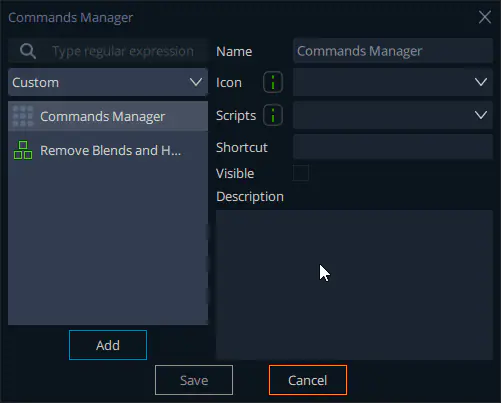The height and width of the screenshot is (403, 501).
Task: Click the Cancel button
Action: 308,380
